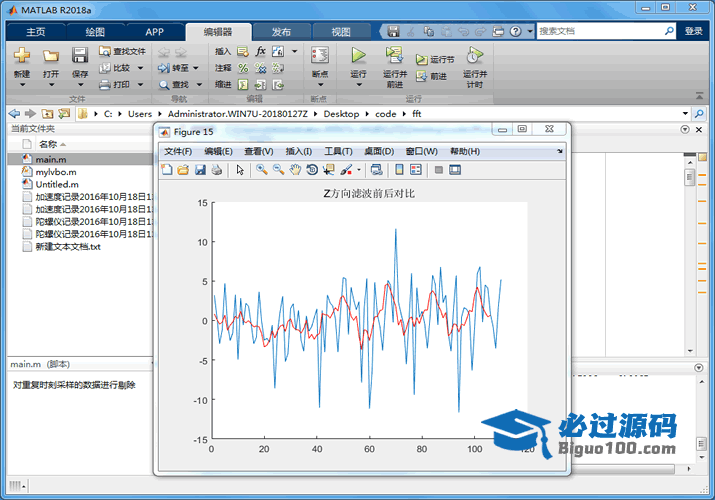
Task: Toggle the Zoom In tool in the figure
Action: [261, 170]
